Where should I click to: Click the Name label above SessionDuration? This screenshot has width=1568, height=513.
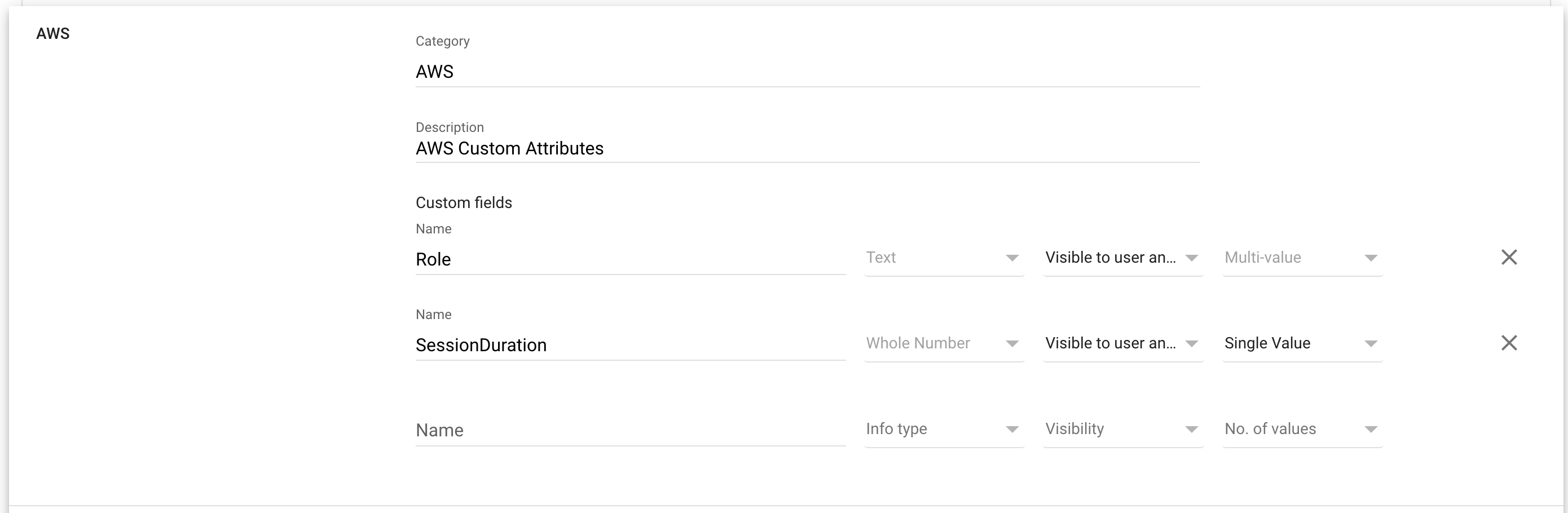[433, 314]
